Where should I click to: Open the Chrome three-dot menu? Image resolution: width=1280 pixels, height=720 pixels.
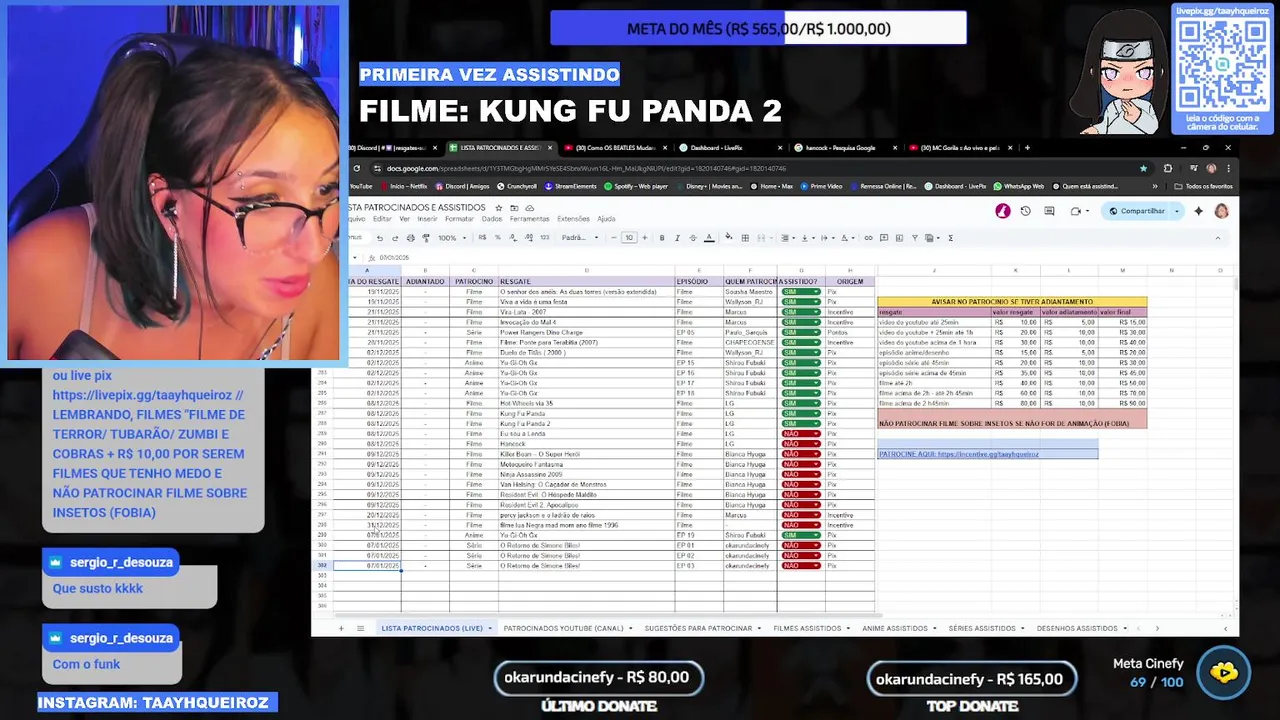[x=1229, y=168]
